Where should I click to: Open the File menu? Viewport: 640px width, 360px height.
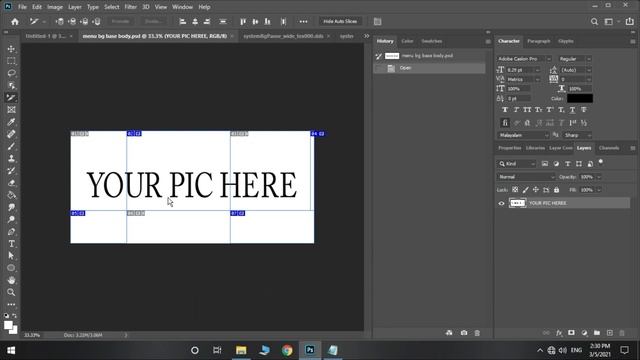pyautogui.click(x=22, y=7)
